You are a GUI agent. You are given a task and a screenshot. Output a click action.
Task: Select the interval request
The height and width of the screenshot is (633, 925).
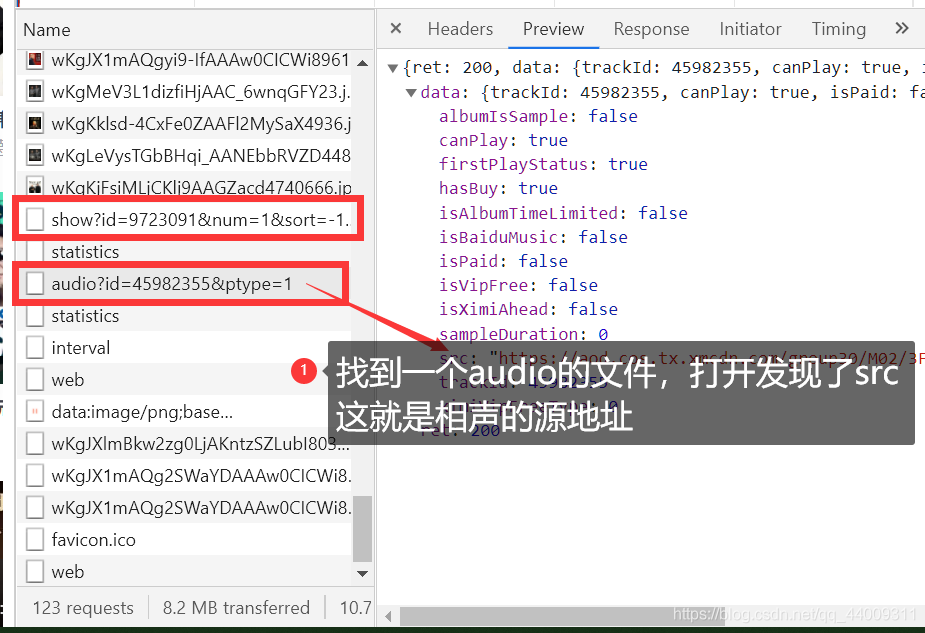tap(184, 347)
